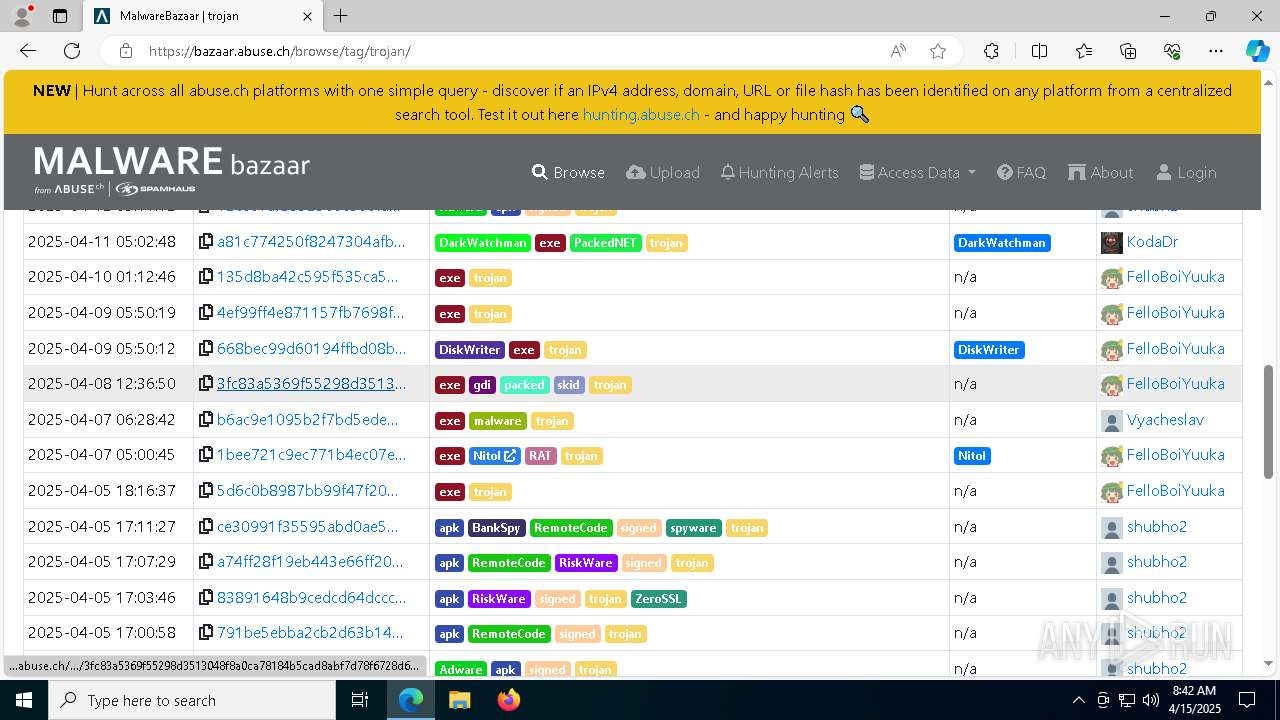1280x720 pixels.
Task: Copy hash ce30991f35595abd0ae5 to clipboard
Action: click(x=206, y=527)
